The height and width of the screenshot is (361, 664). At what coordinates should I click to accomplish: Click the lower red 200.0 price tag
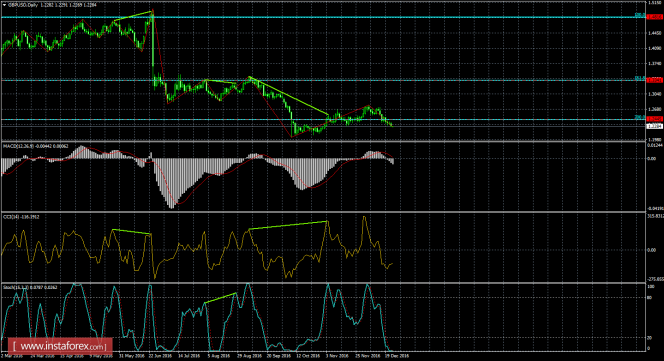pyautogui.click(x=655, y=119)
